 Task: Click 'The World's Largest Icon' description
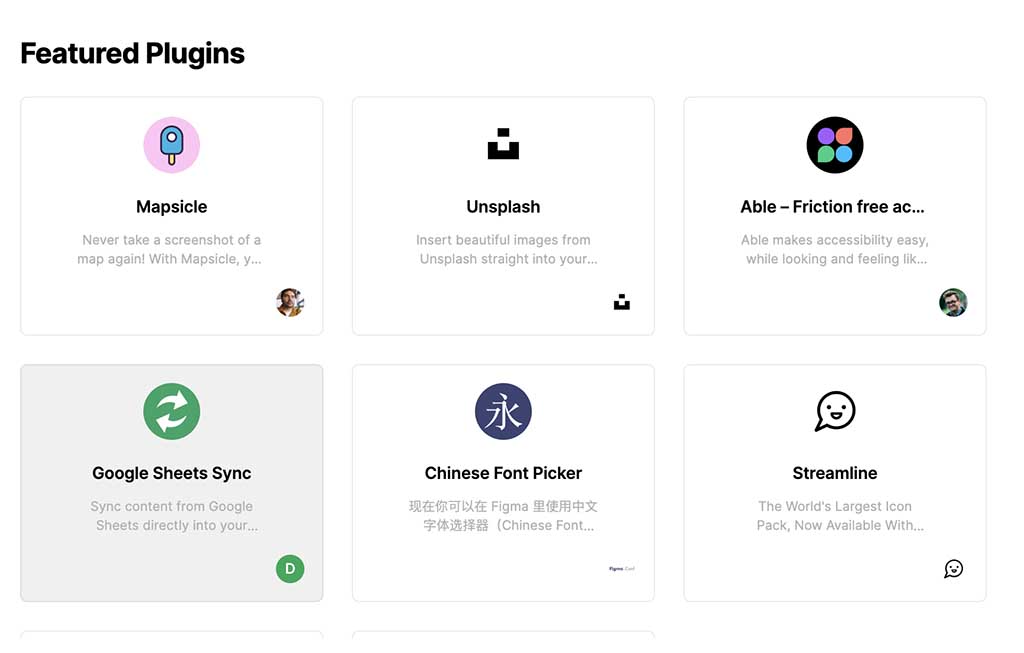(835, 507)
